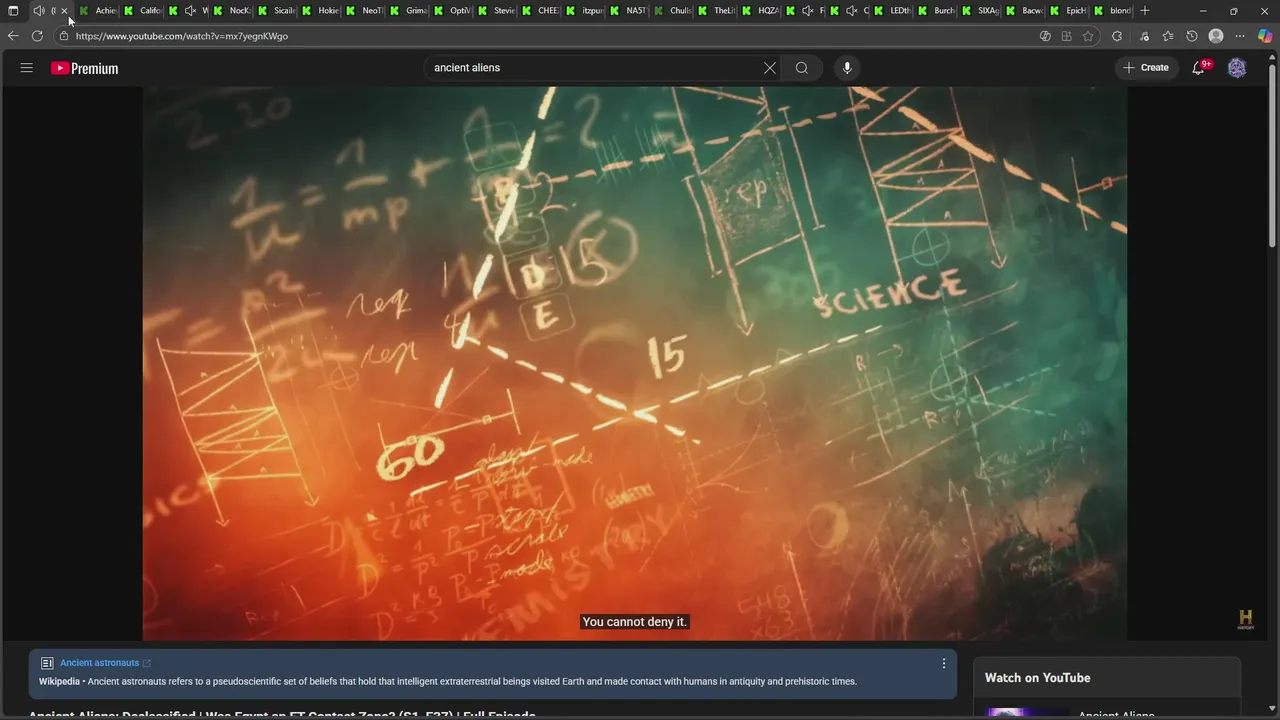
Task: Switch to the 'Califo' tab
Action: click(143, 11)
